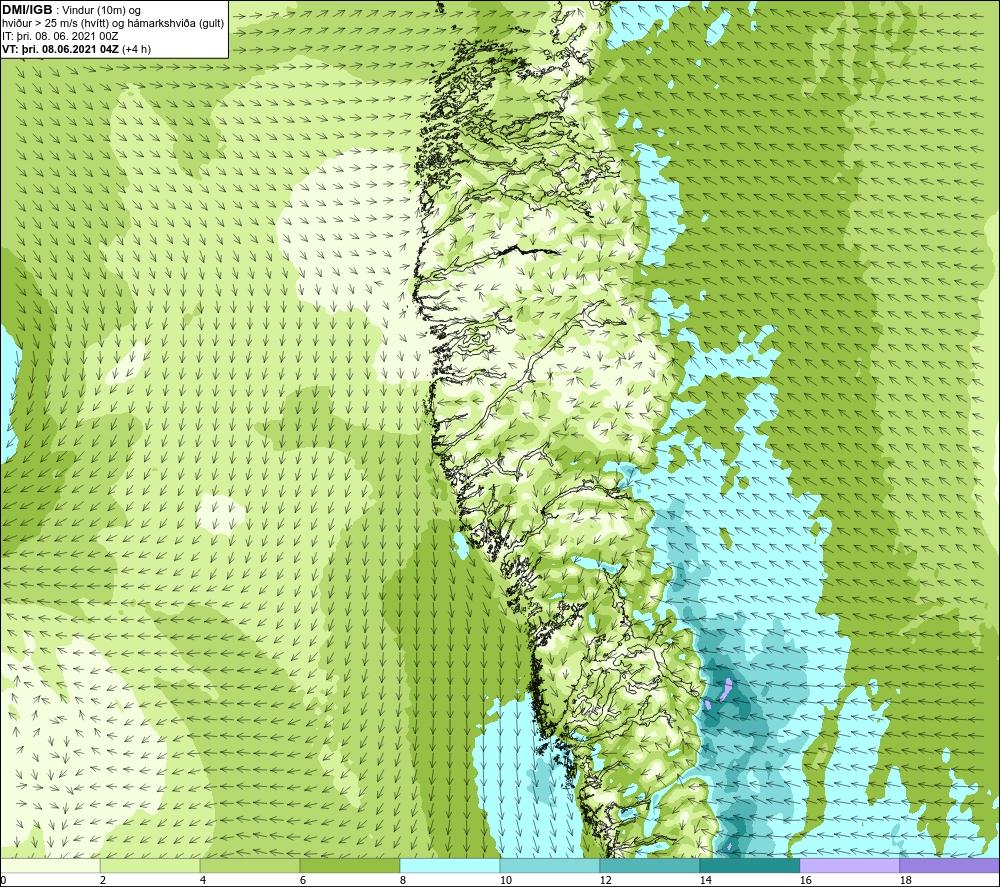Click the legend scale label 16

tap(805, 881)
